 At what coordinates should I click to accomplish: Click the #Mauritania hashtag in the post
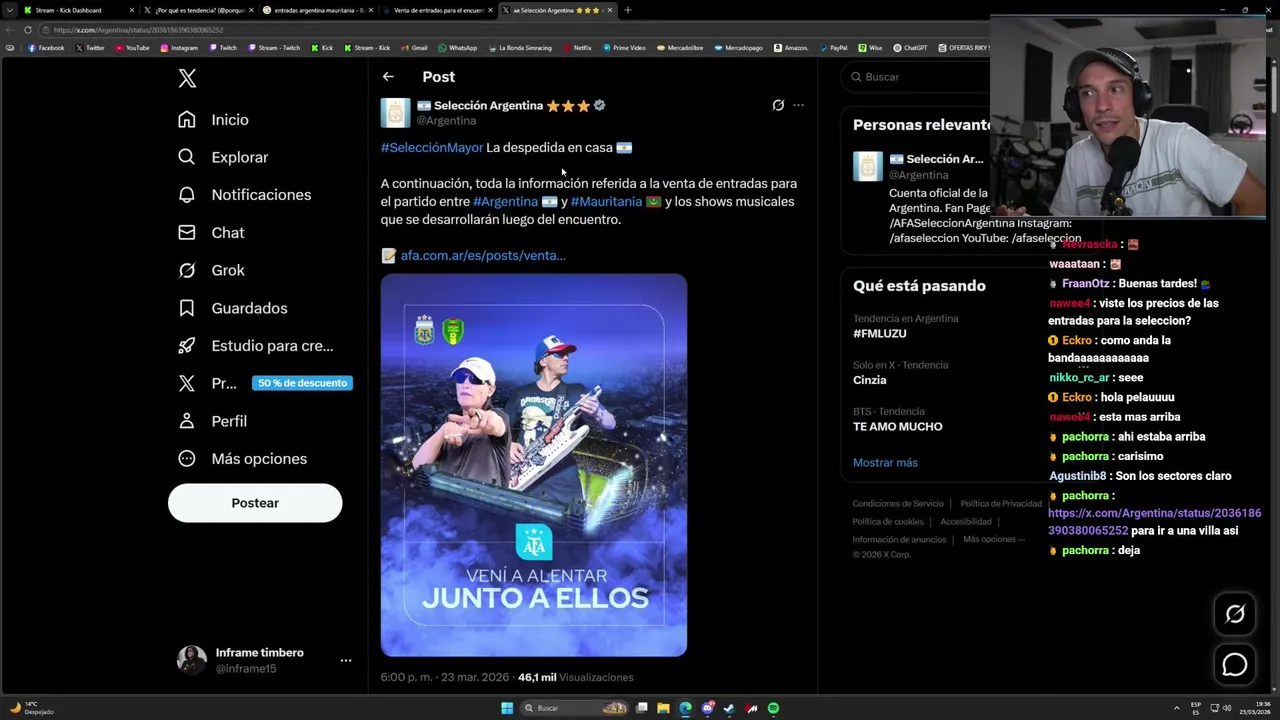tap(606, 201)
